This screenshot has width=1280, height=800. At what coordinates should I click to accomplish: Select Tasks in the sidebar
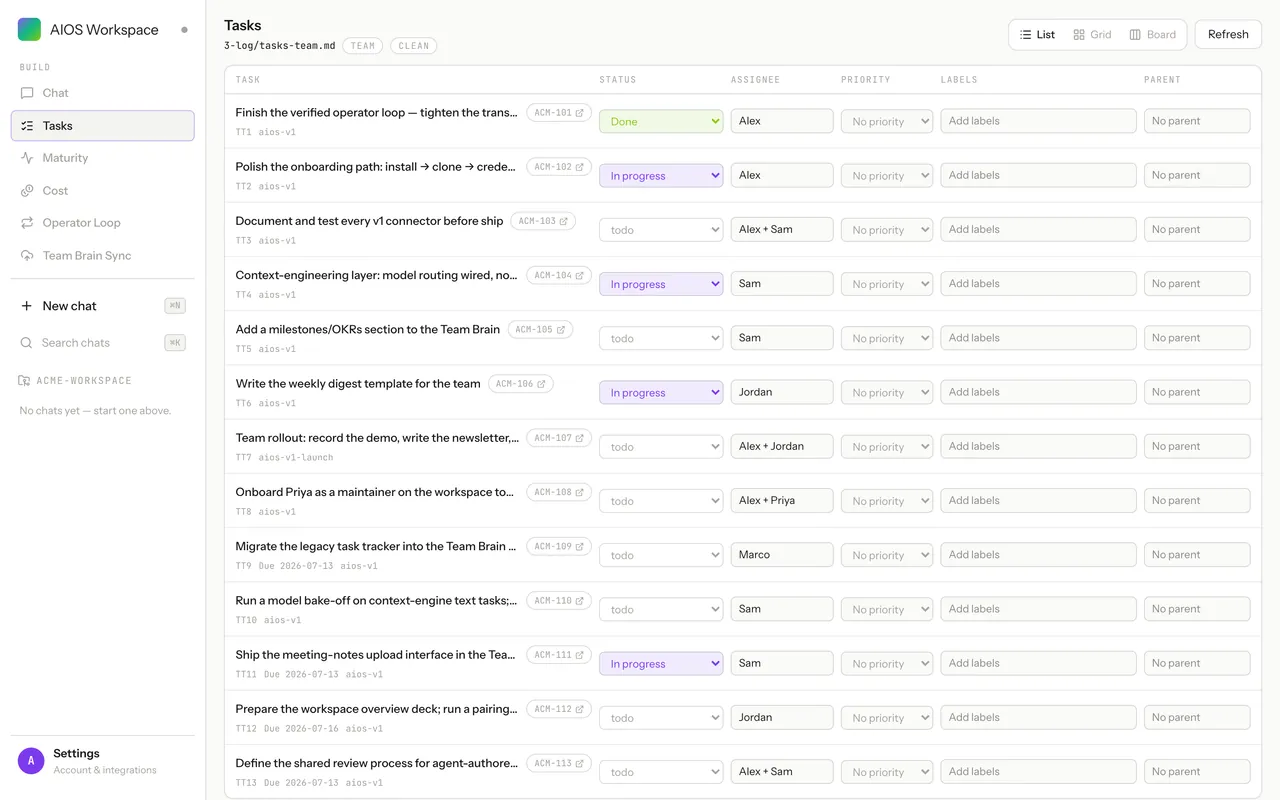(x=102, y=126)
